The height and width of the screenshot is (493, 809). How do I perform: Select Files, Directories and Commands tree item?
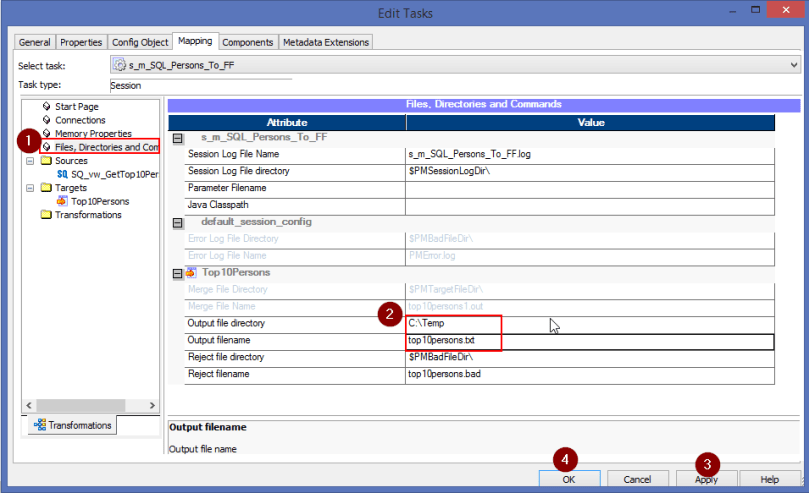coord(106,147)
